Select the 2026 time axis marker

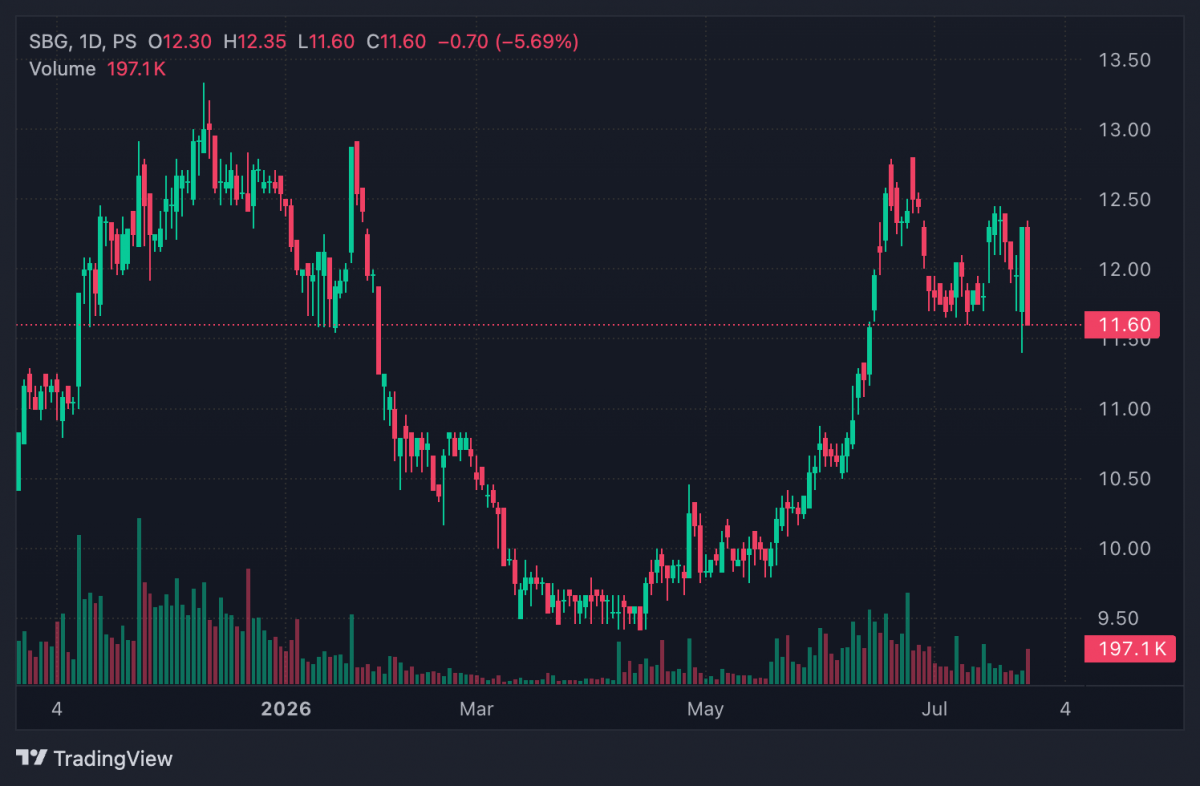point(286,710)
